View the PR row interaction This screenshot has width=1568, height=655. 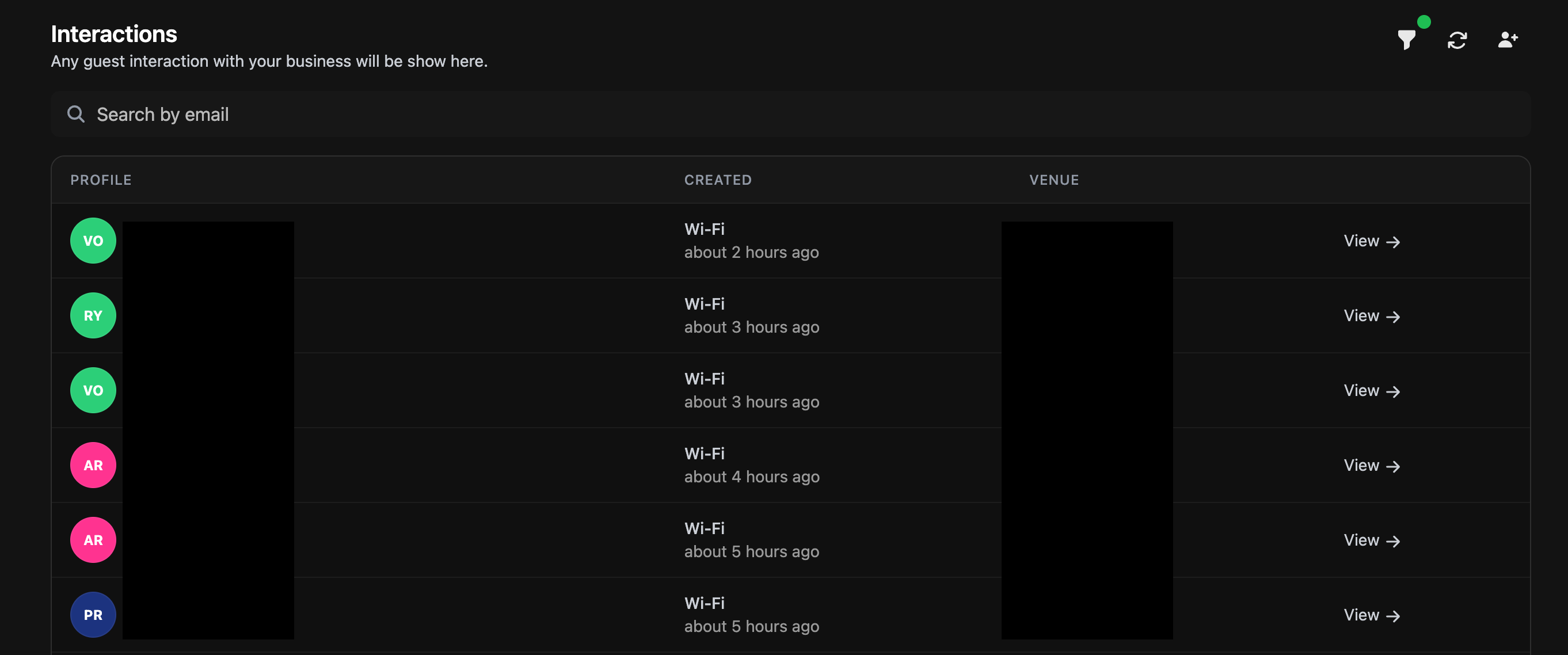(x=1371, y=615)
